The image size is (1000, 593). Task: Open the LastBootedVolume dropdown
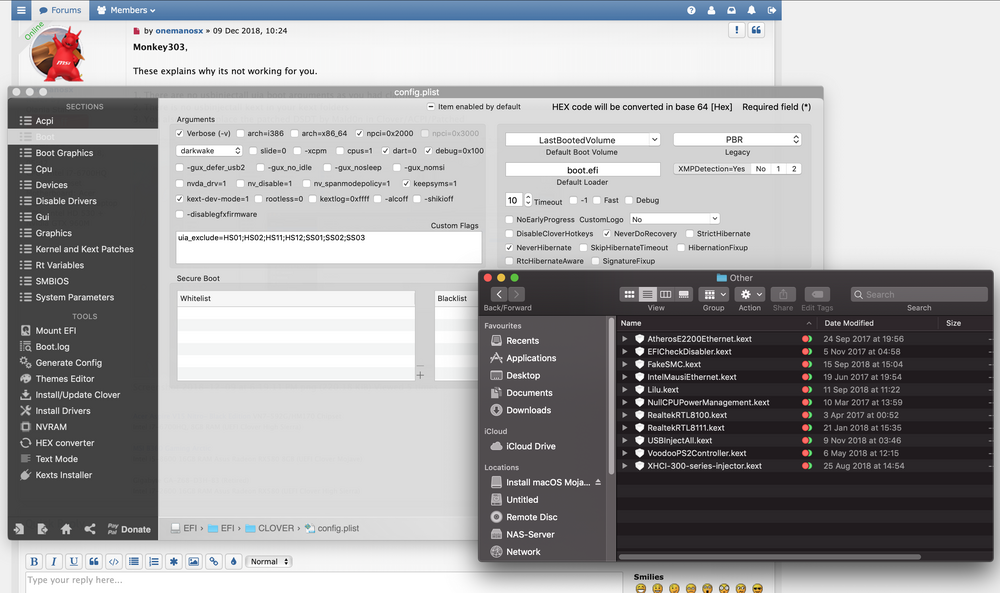[582, 140]
